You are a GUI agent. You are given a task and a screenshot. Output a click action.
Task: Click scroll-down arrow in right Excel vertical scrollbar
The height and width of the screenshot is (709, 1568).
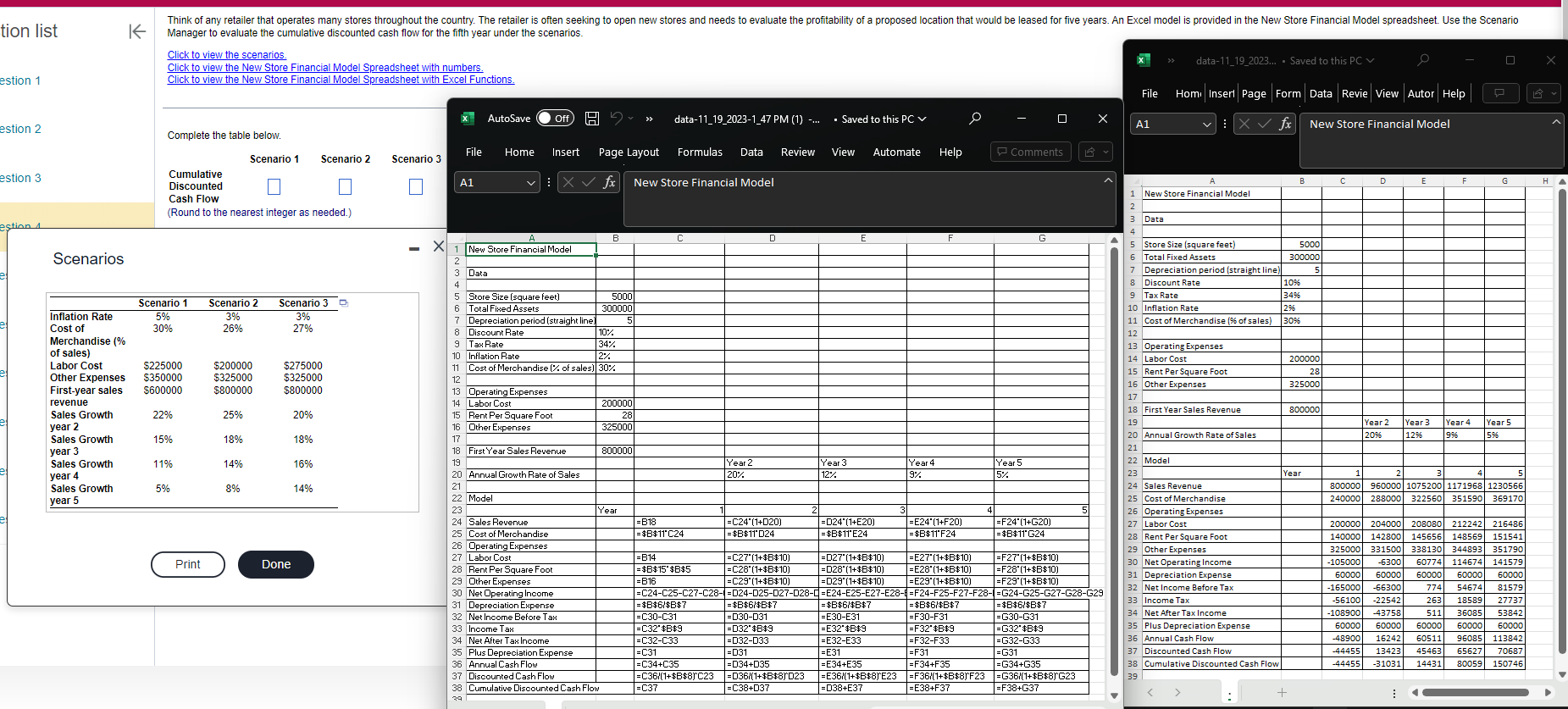click(x=1563, y=674)
